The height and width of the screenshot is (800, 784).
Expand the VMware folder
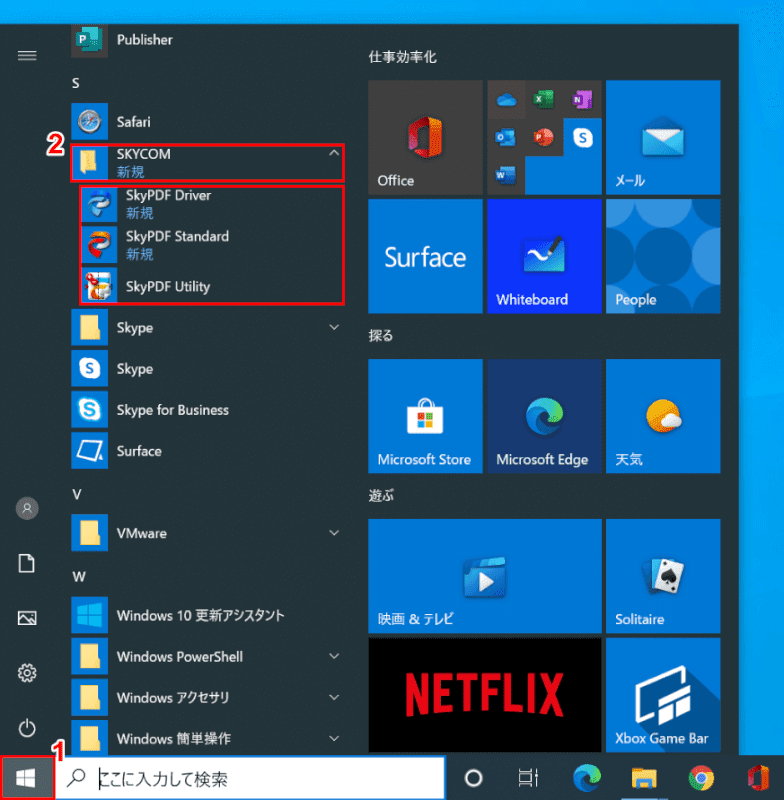click(x=334, y=533)
